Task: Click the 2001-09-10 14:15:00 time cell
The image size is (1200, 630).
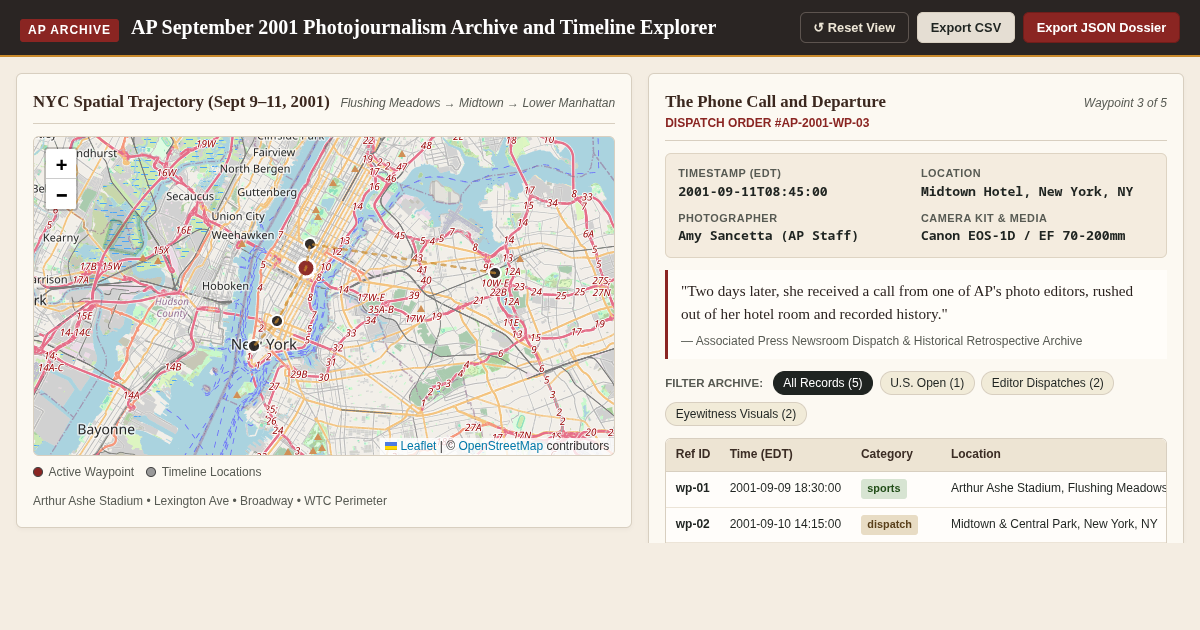Action: 785,525
